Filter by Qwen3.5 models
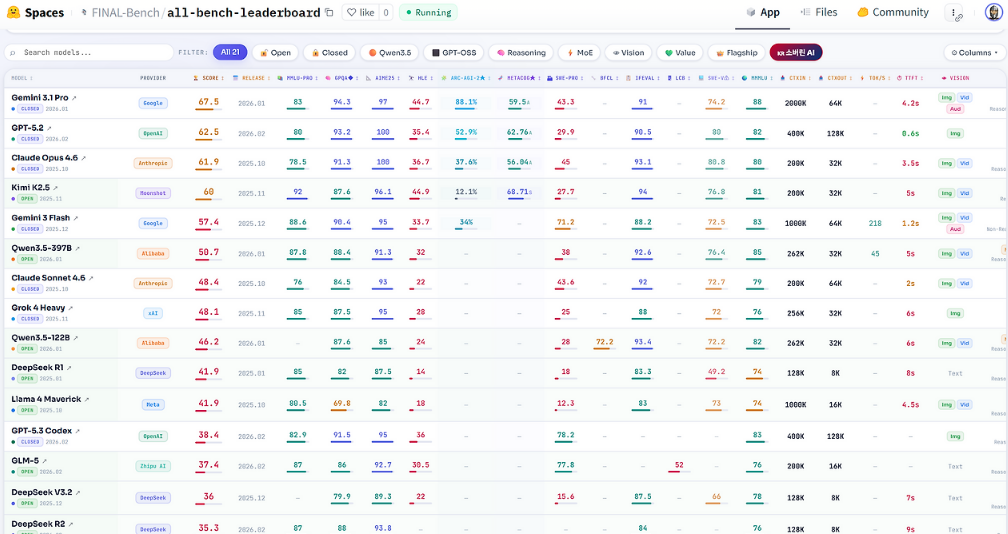Viewport: 1008px width, 534px height. tap(390, 53)
